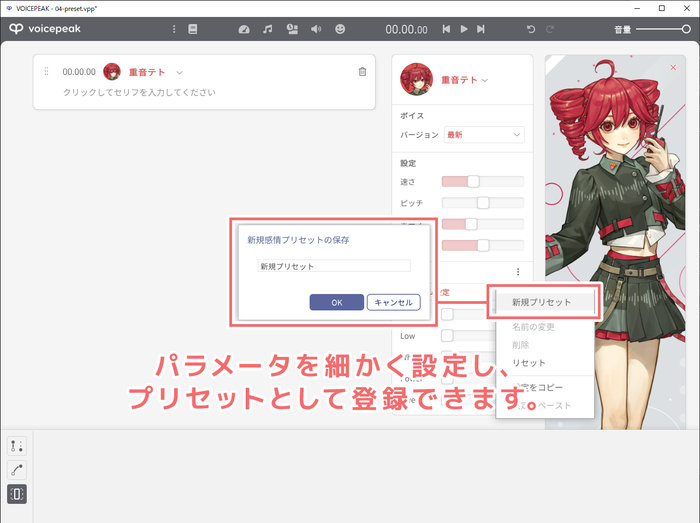The image size is (700, 523).
Task: Click the redo arrow icon
Action: [x=550, y=29]
